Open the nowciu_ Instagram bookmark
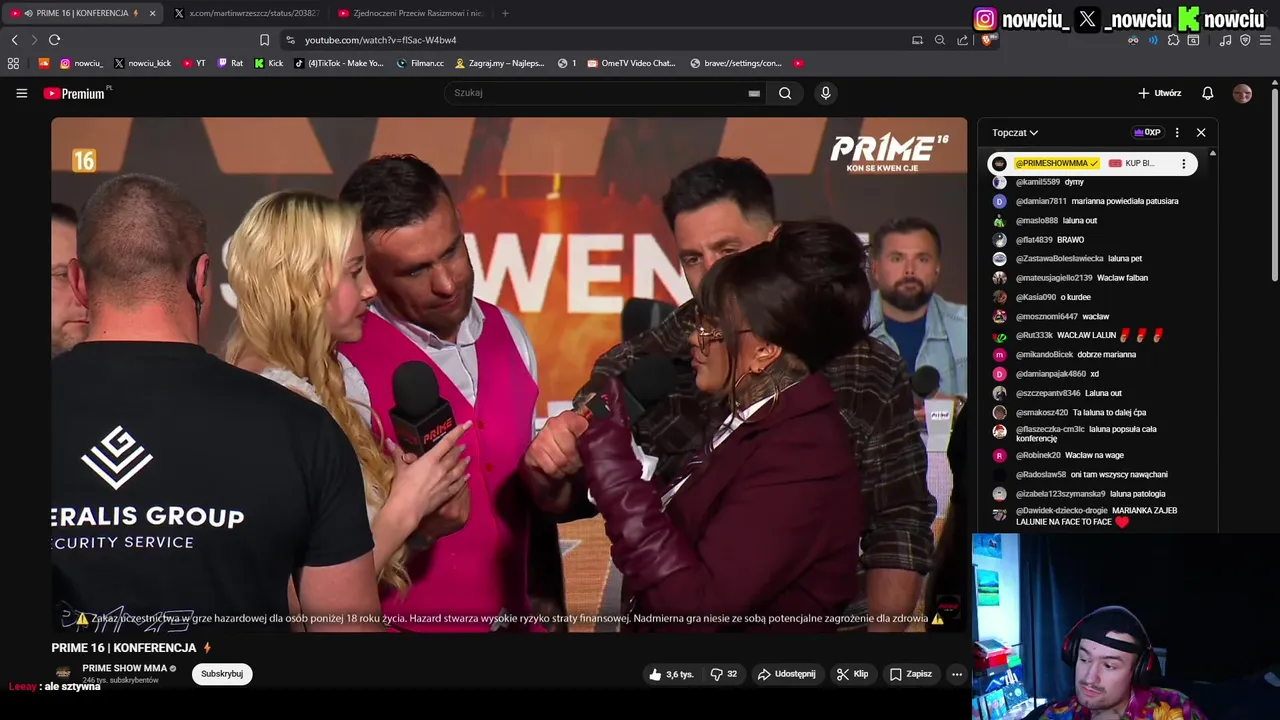This screenshot has height=720, width=1280. coord(81,63)
